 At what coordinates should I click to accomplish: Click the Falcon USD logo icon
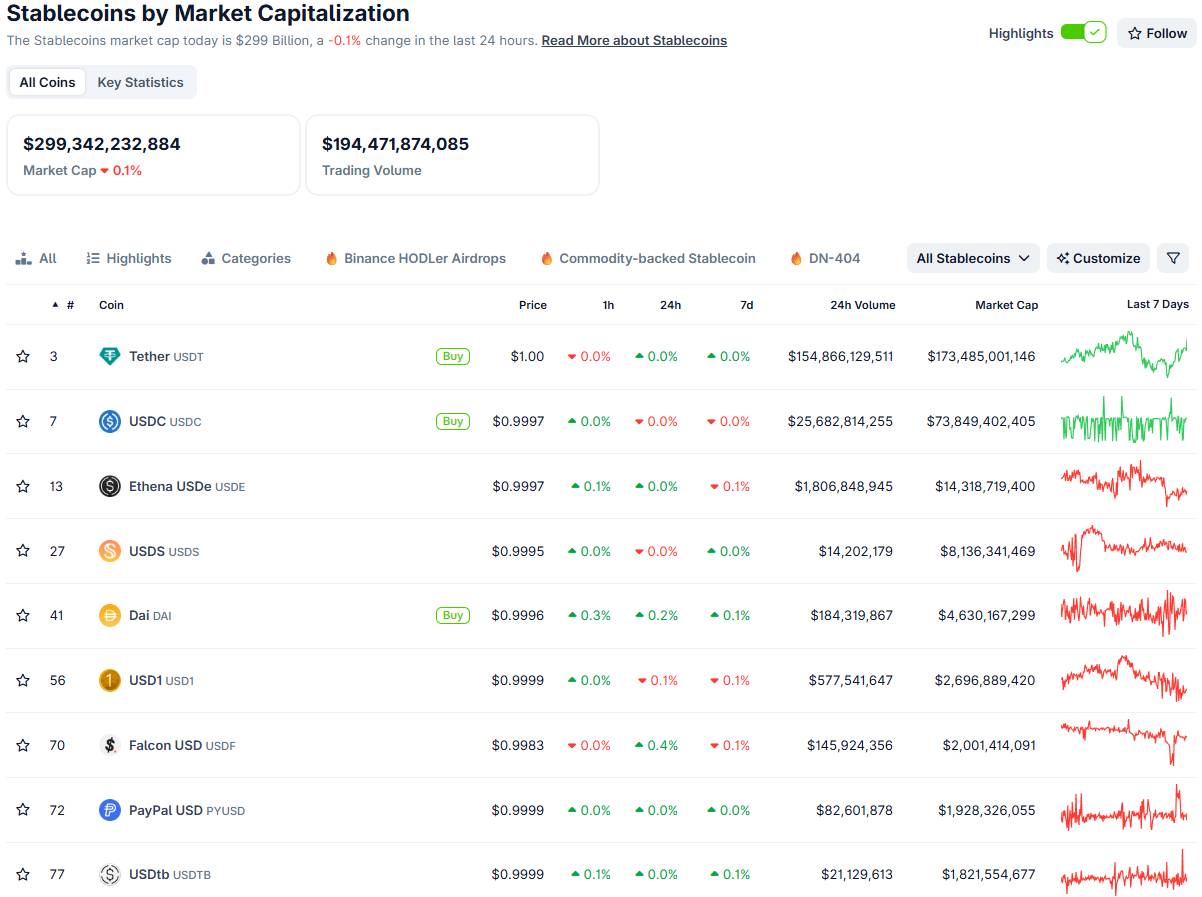coord(110,745)
